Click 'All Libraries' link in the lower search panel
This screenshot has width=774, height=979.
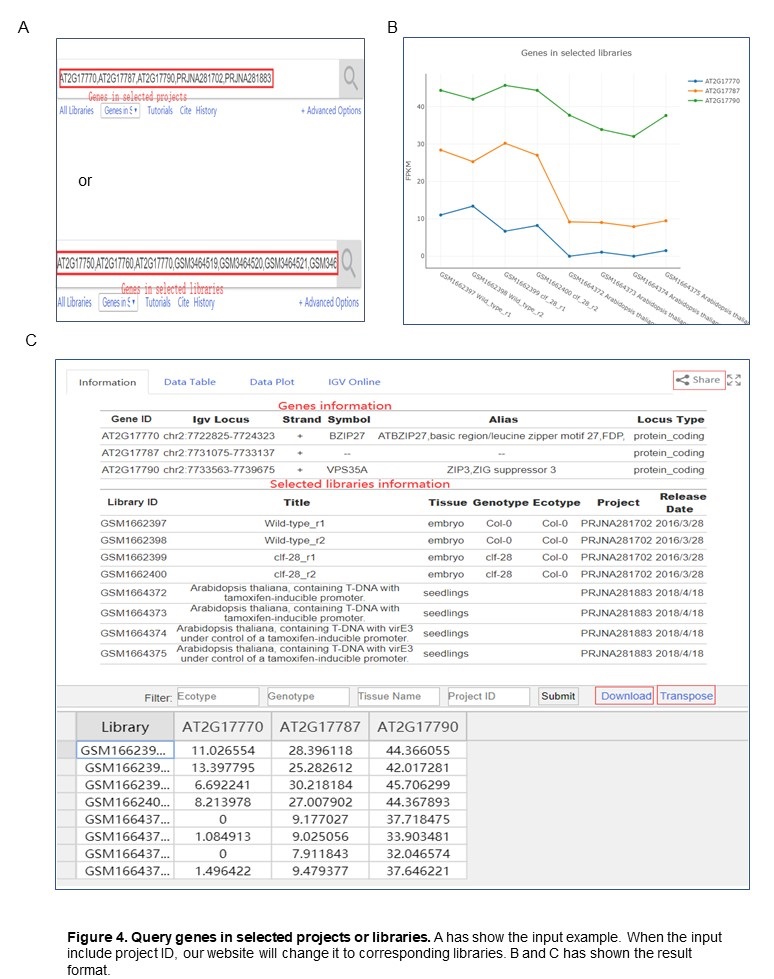75,303
